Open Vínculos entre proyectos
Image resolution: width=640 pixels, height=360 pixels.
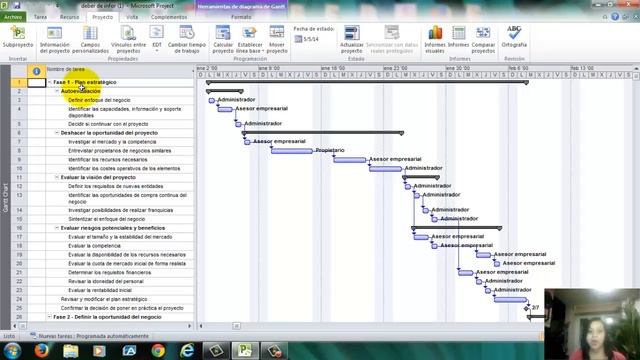tap(128, 40)
